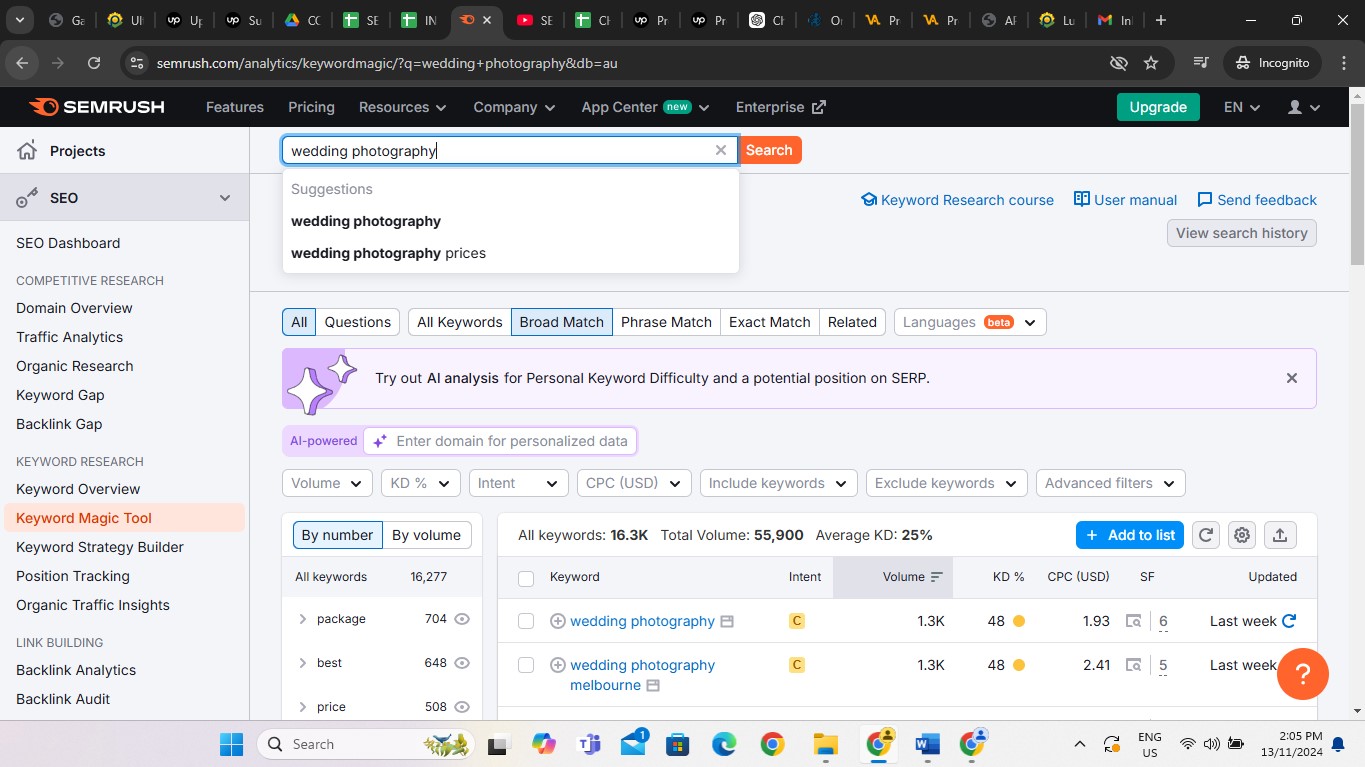
Task: Click the refresh metrics button next to Add to list
Action: pos(1206,535)
